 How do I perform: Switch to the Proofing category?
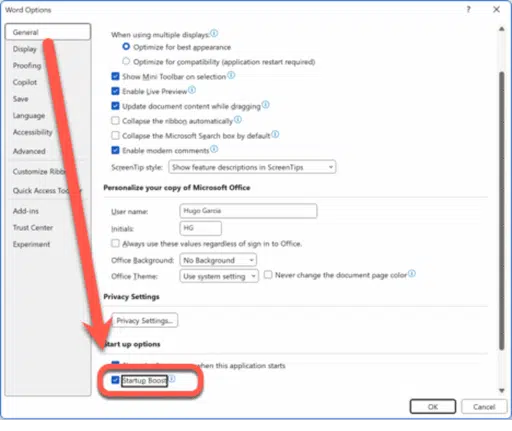27,66
